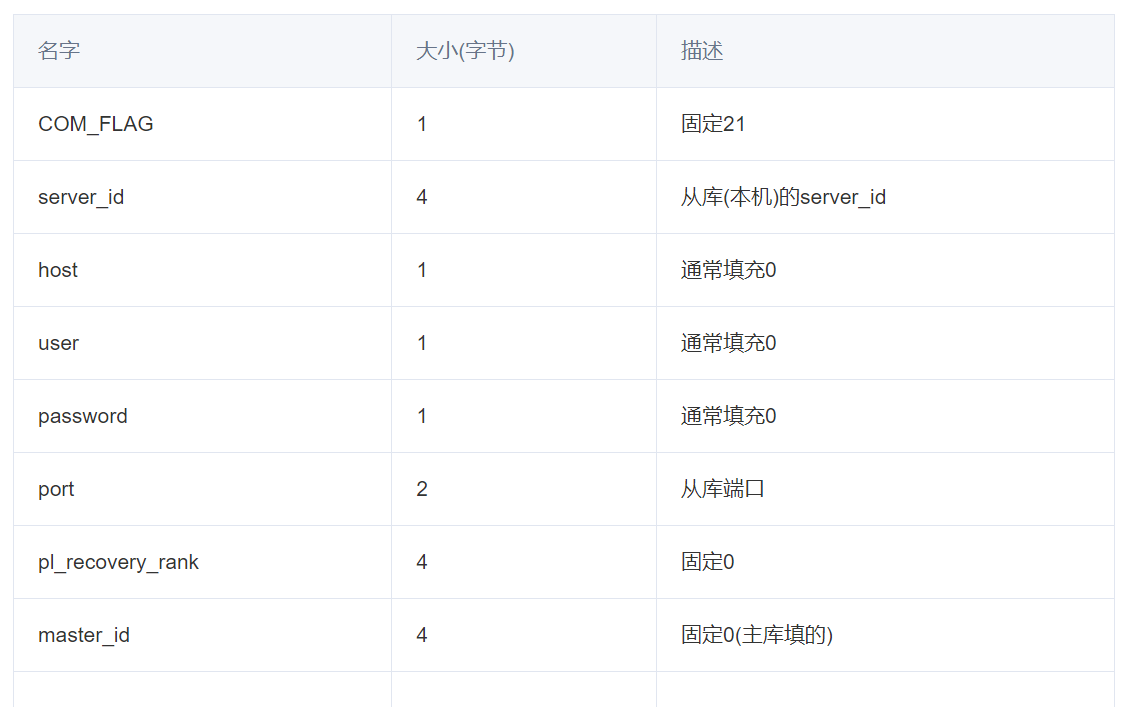This screenshot has height=707, width=1148.
Task: Click 固定0 in pl_recovery_rank row
Action: 707,562
